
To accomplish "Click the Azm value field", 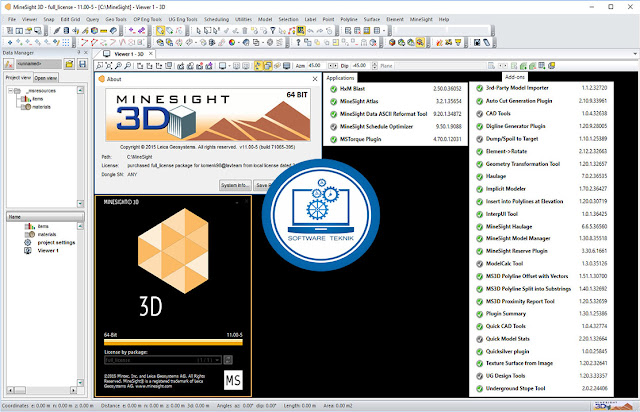I will (x=316, y=66).
